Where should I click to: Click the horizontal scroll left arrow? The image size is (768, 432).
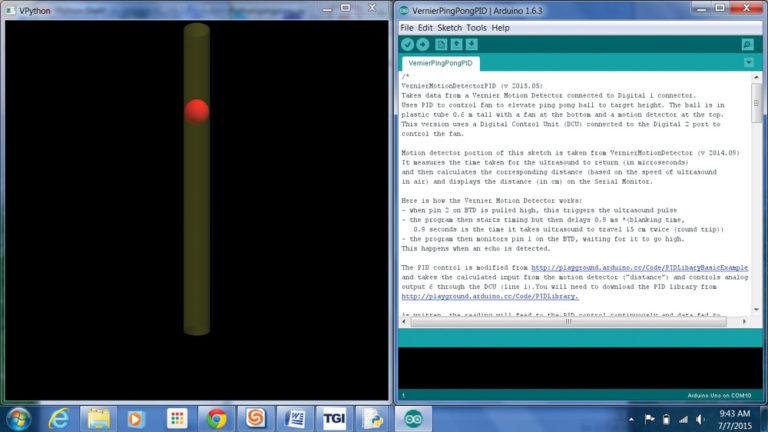(x=404, y=321)
